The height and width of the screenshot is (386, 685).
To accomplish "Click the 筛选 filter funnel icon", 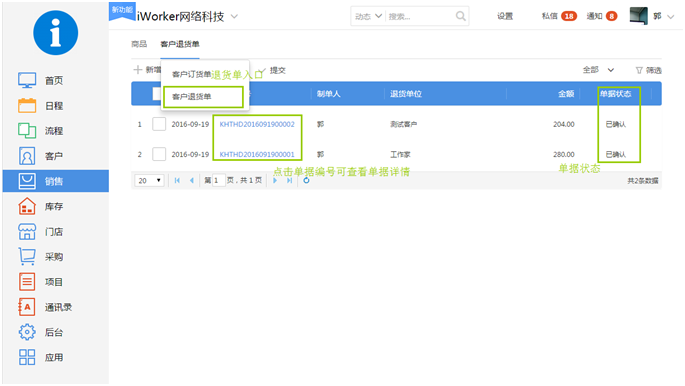I will 639,70.
